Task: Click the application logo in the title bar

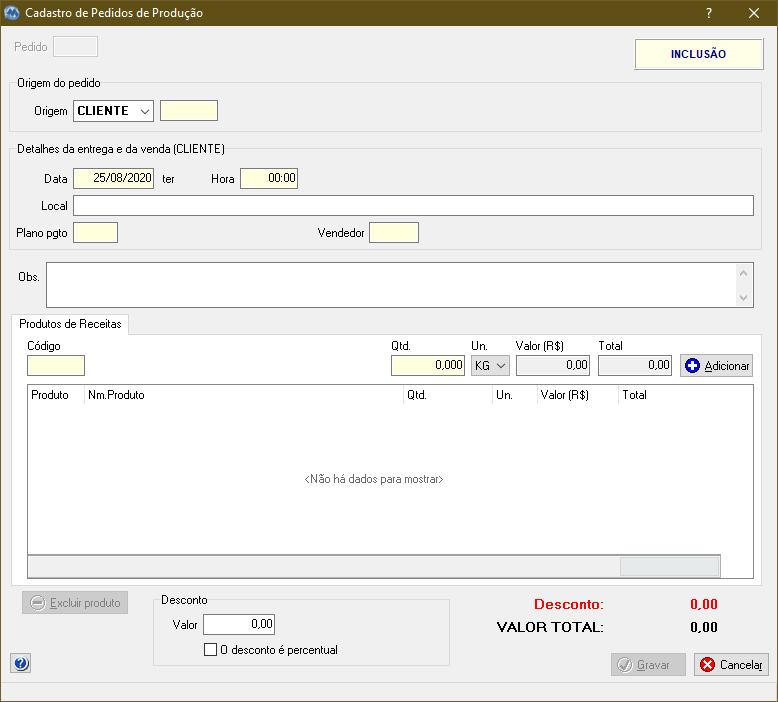Action: (11, 12)
